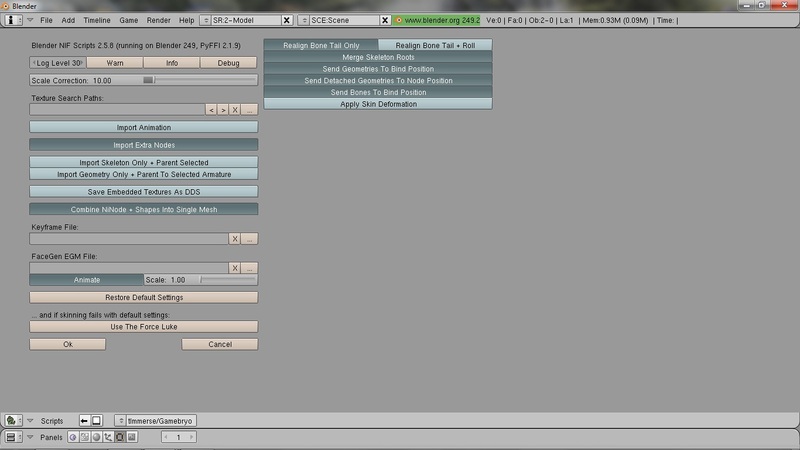Screen dimensions: 800x450
Task: Select the Logic panel icon
Action: [73, 437]
